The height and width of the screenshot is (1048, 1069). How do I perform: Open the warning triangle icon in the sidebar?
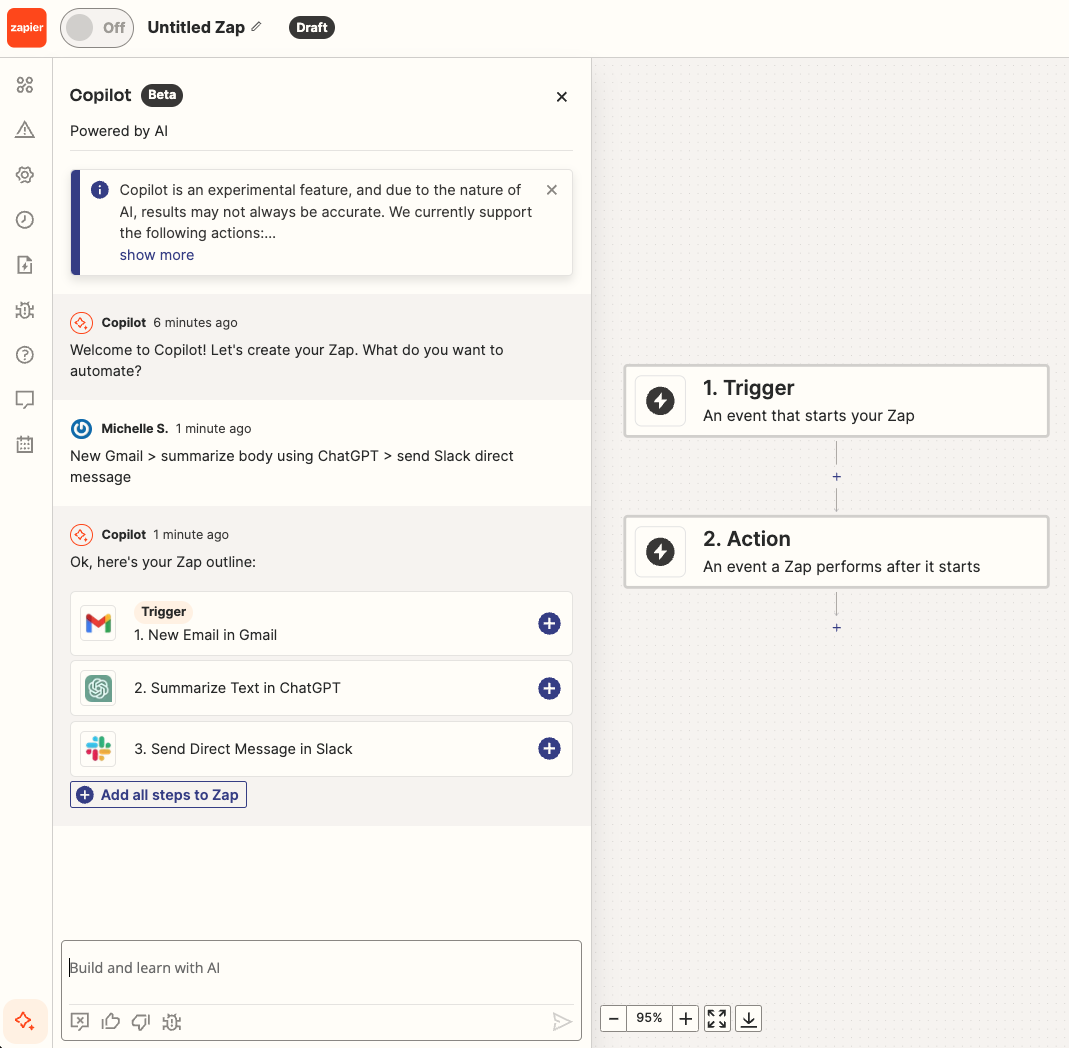pyautogui.click(x=25, y=130)
